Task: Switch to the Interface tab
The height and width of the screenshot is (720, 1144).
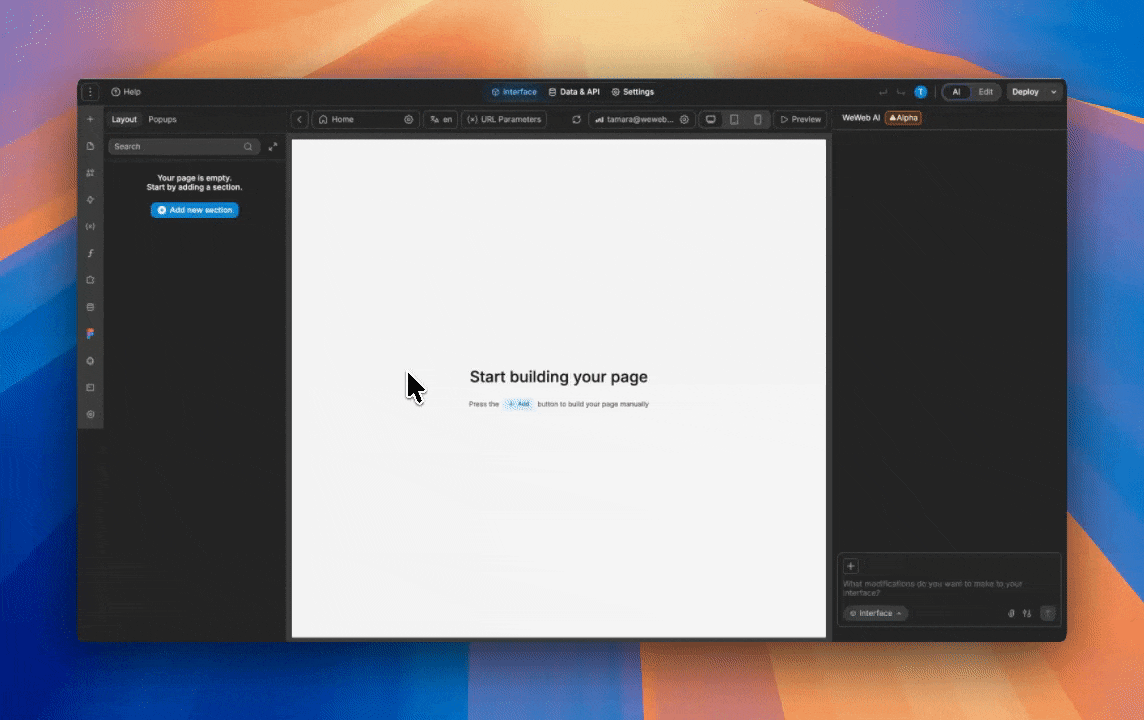Action: (514, 92)
